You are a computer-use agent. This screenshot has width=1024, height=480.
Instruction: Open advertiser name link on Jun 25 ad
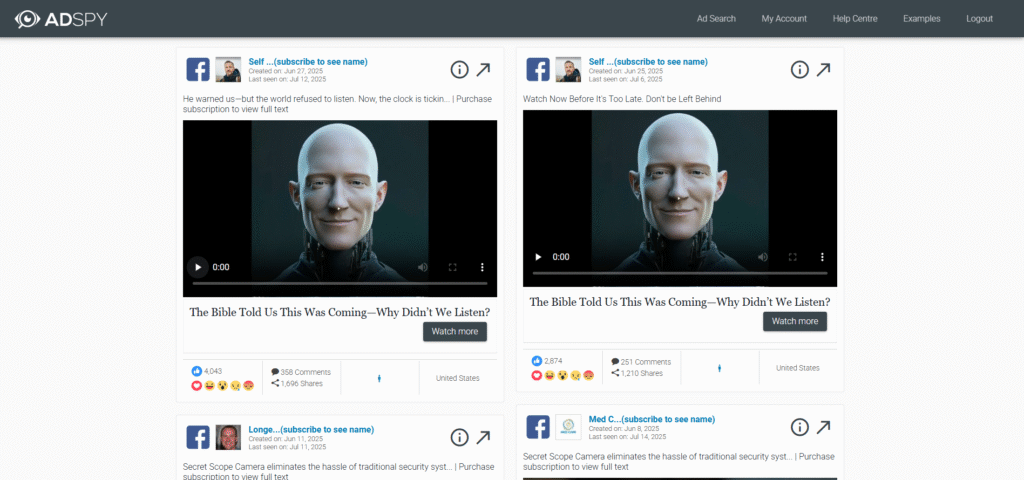coord(648,62)
